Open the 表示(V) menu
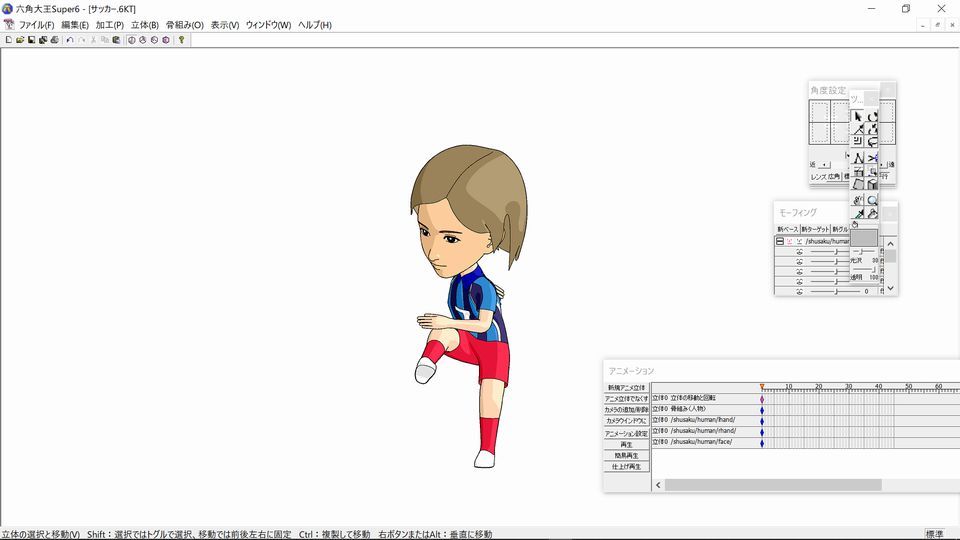 point(225,25)
